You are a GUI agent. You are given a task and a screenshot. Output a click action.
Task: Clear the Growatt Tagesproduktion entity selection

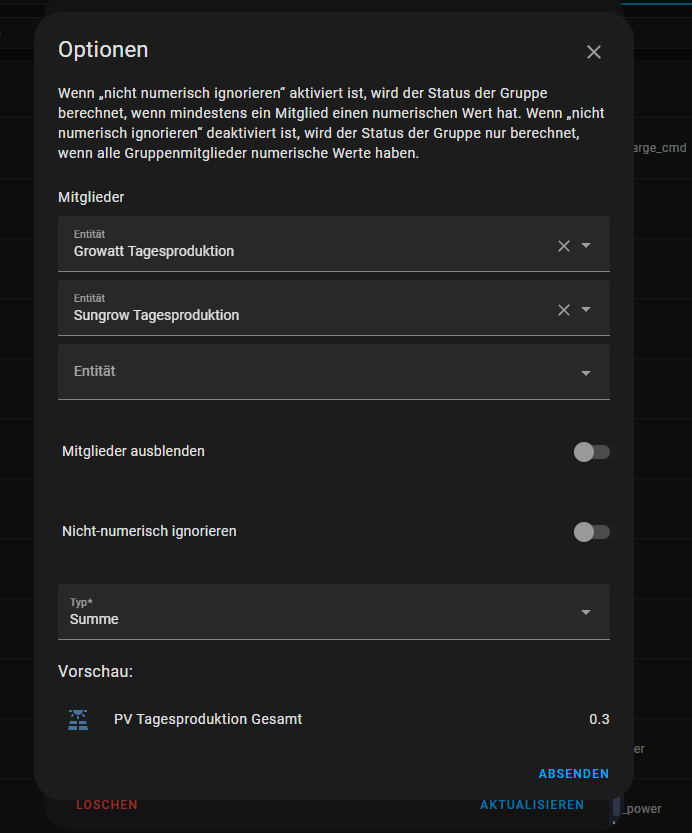pos(563,244)
